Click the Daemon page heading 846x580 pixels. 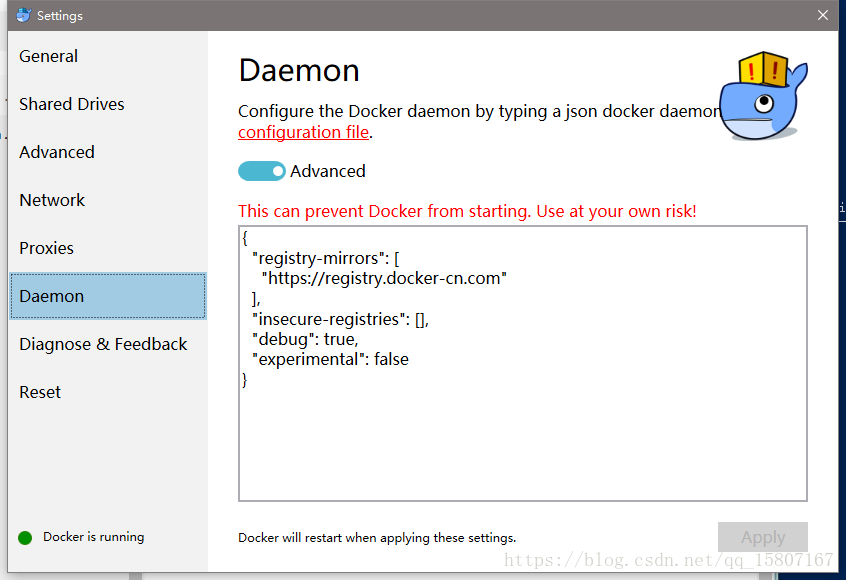299,71
